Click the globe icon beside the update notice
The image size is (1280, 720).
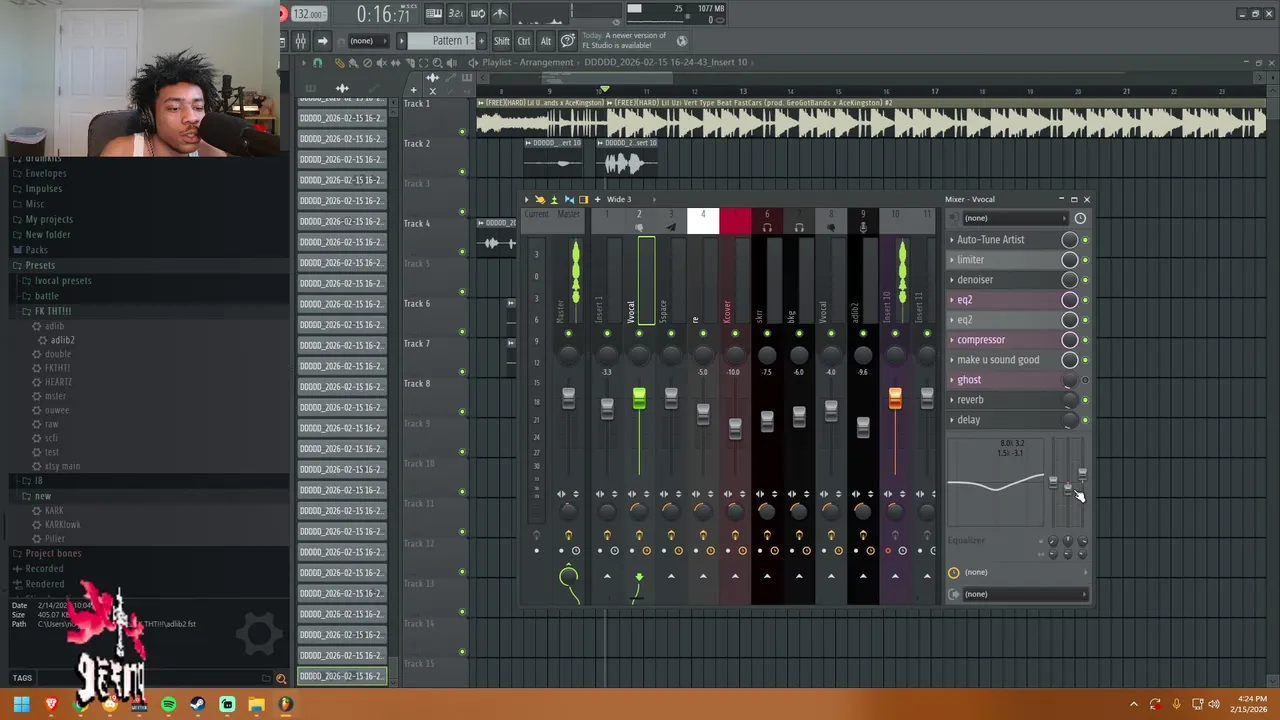click(x=682, y=41)
